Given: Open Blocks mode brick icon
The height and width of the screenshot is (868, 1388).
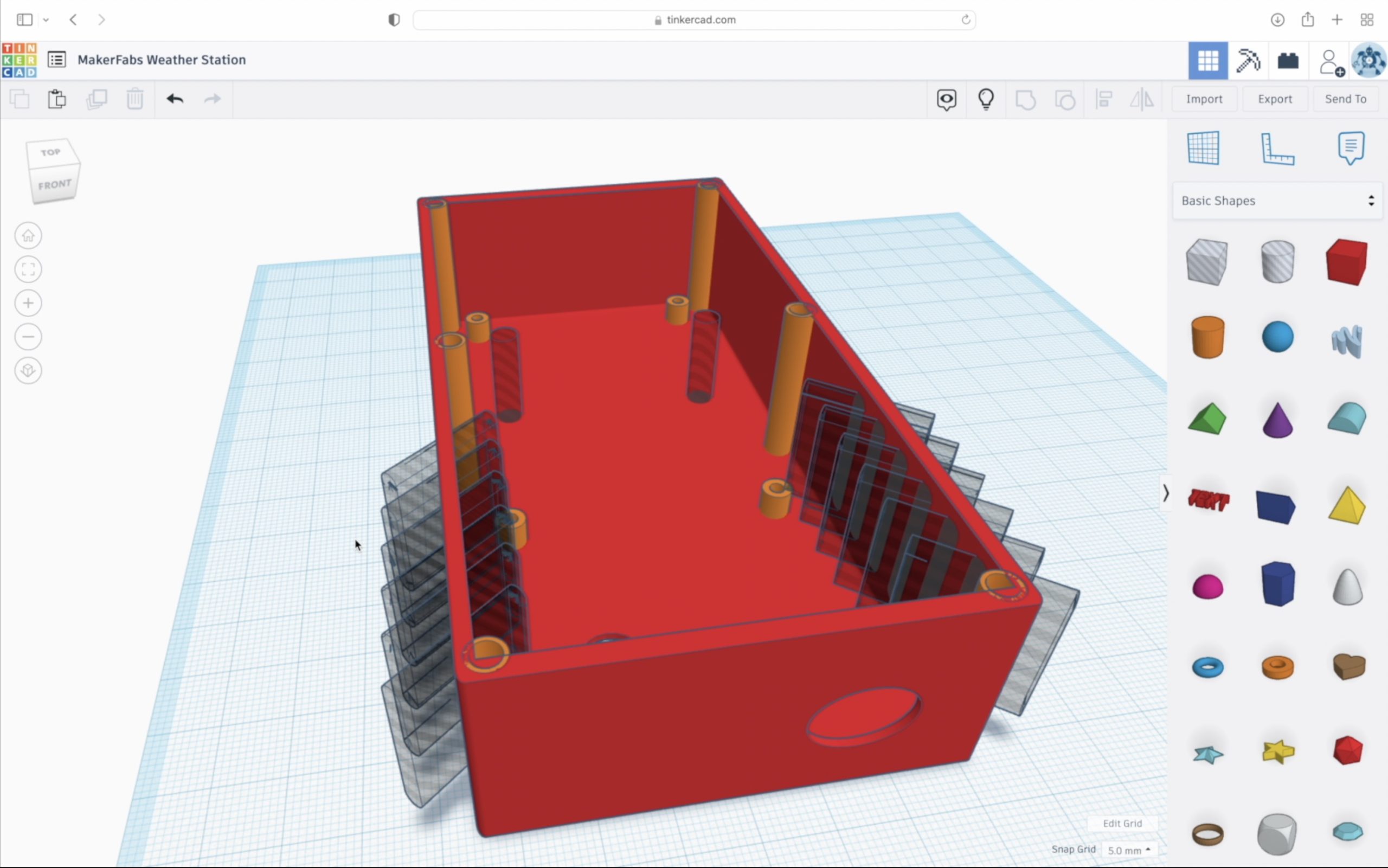Looking at the screenshot, I should pos(1288,61).
